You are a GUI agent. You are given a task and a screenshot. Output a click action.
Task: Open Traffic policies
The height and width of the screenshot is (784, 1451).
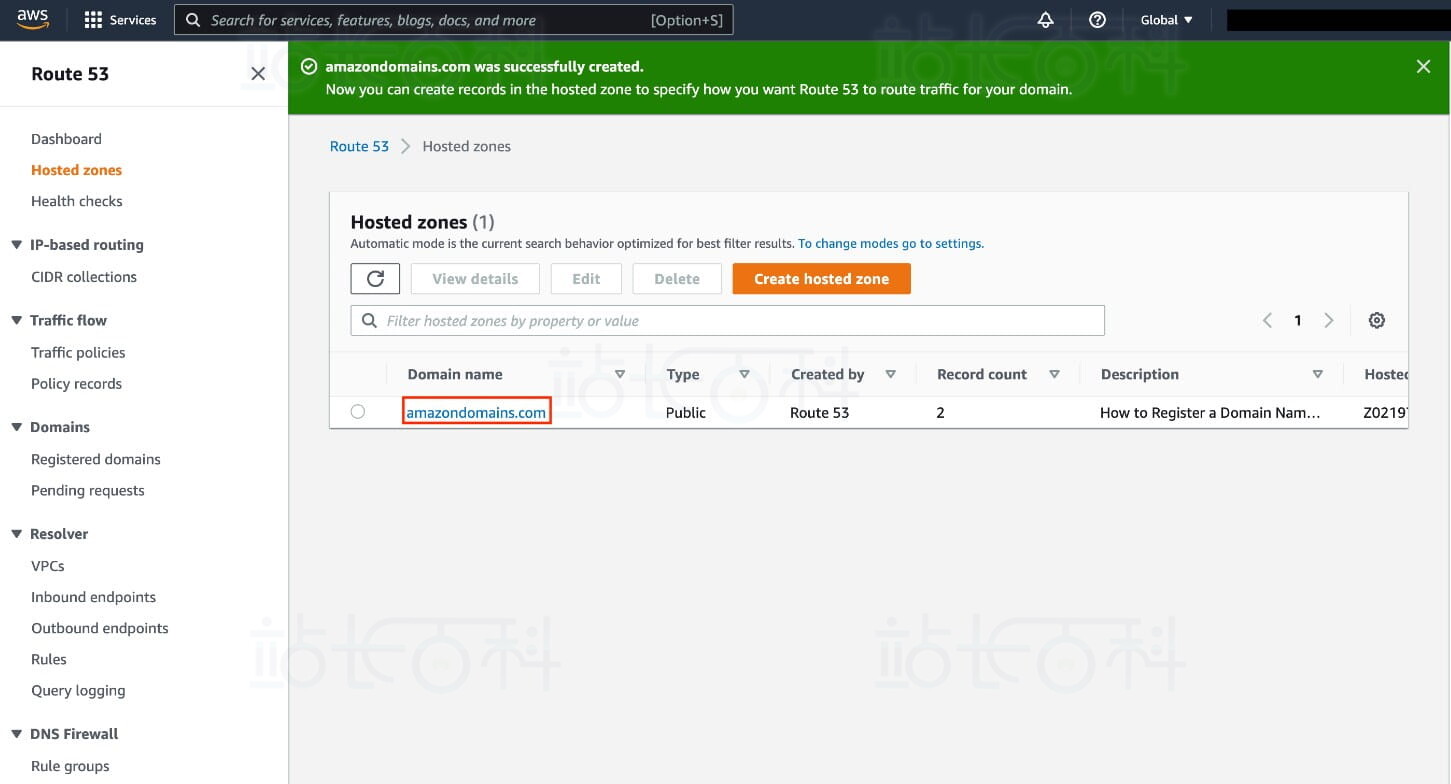coord(78,353)
